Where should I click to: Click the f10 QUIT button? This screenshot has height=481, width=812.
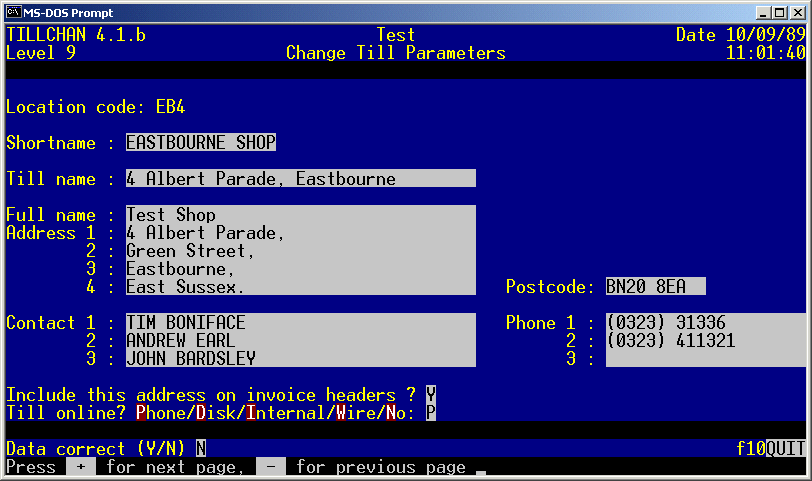point(785,449)
